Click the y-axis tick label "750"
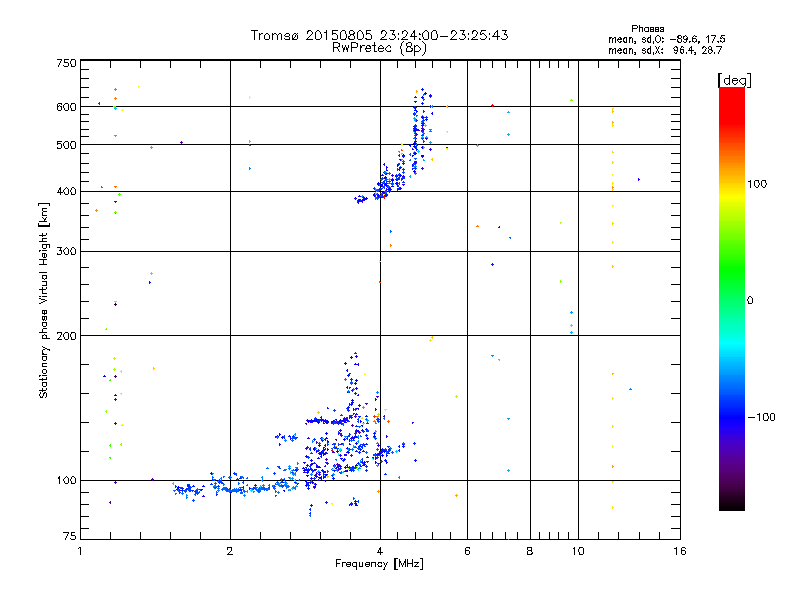Viewport: 800px width, 600px height. 66,63
